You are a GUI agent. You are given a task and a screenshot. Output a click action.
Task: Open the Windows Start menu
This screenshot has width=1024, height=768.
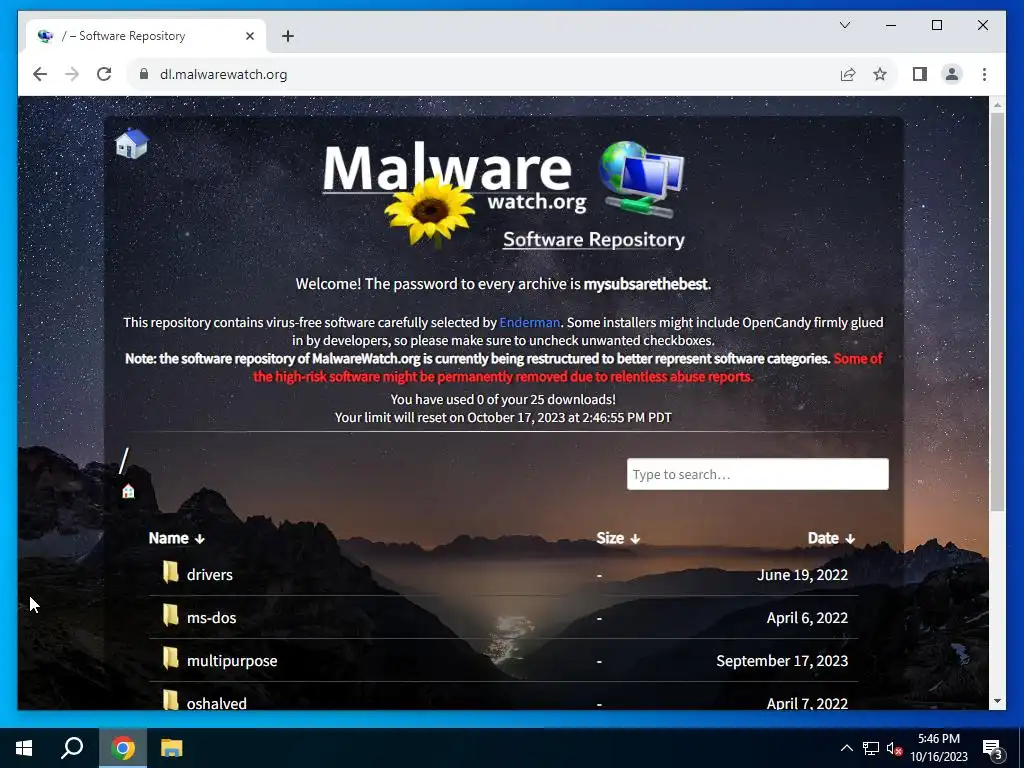pos(24,748)
